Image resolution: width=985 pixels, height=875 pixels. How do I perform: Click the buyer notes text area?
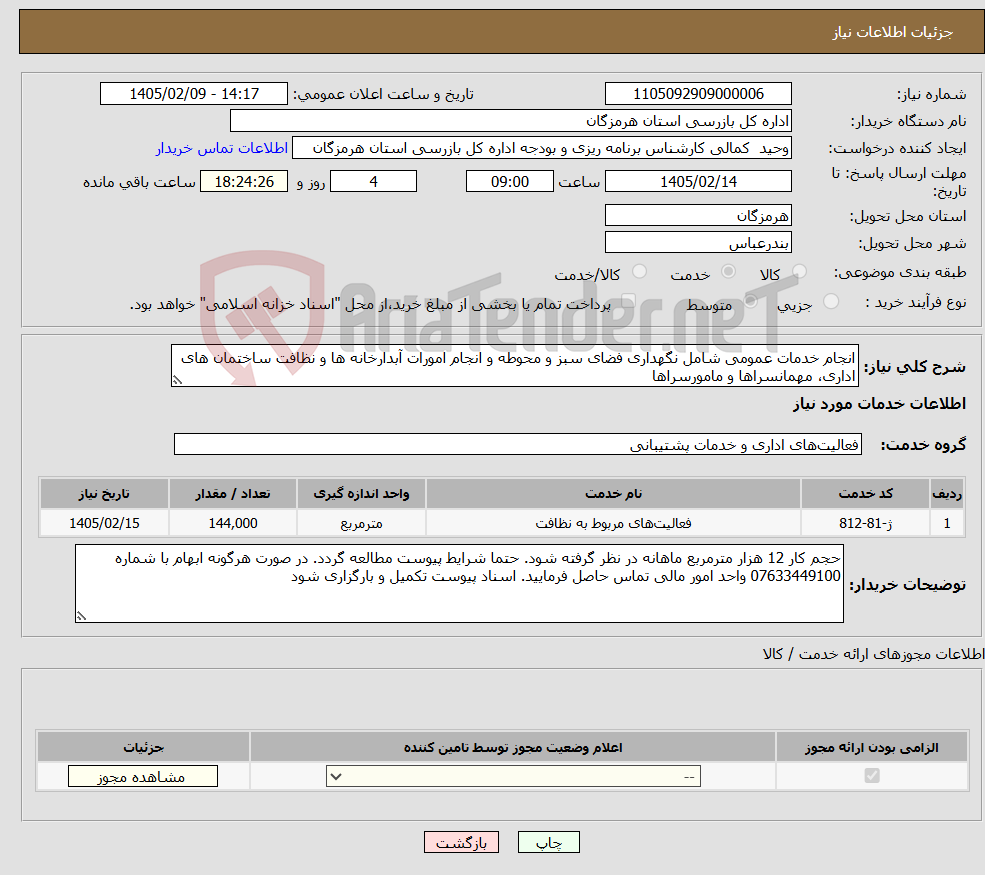click(459, 584)
